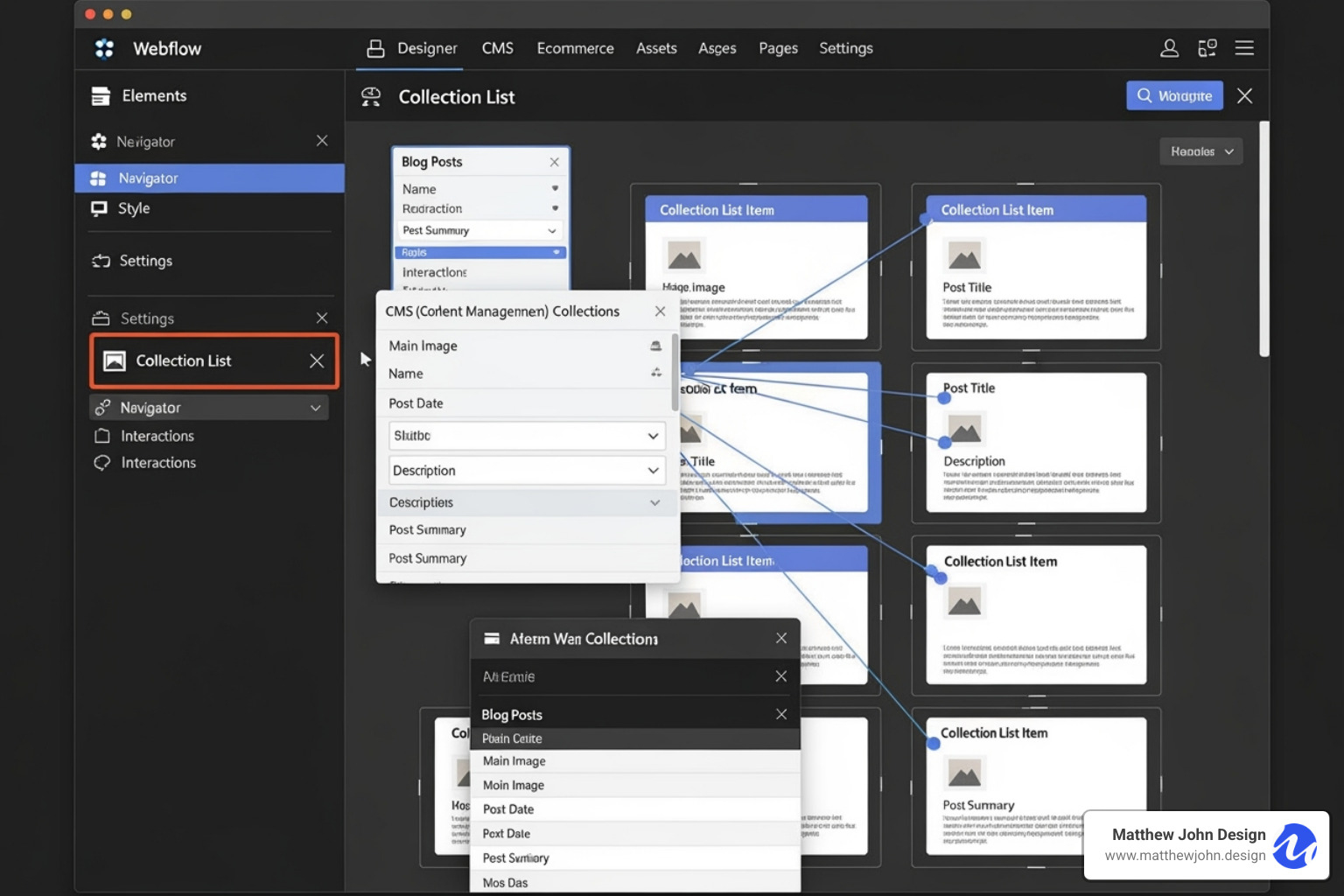This screenshot has width=1344, height=896.
Task: Close the sidebar Settings section header
Action: coord(322,318)
